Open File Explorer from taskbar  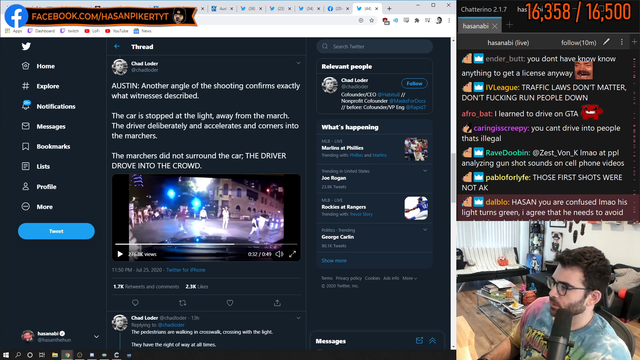(54, 355)
